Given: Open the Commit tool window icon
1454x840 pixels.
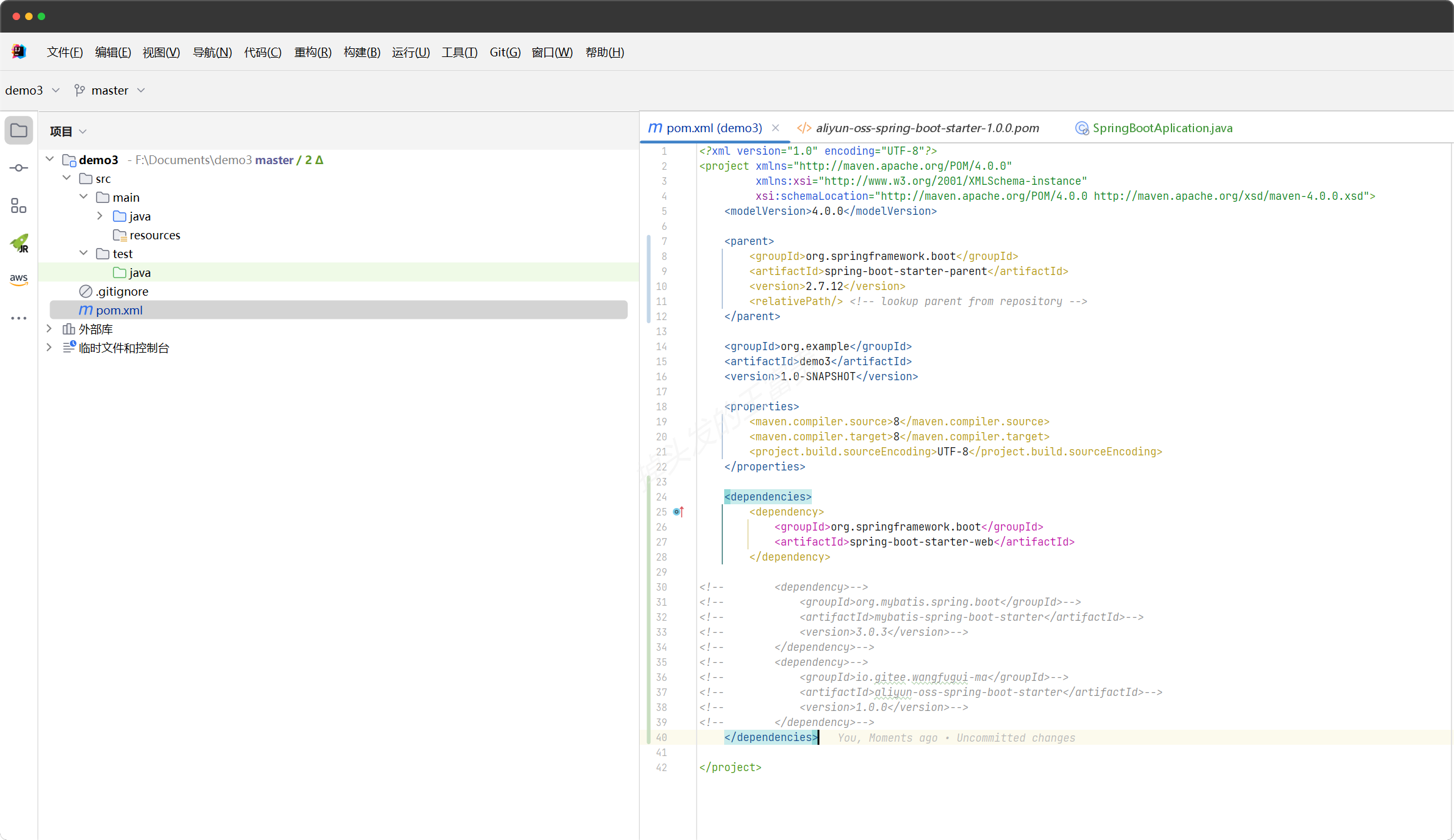Looking at the screenshot, I should pos(19,168).
